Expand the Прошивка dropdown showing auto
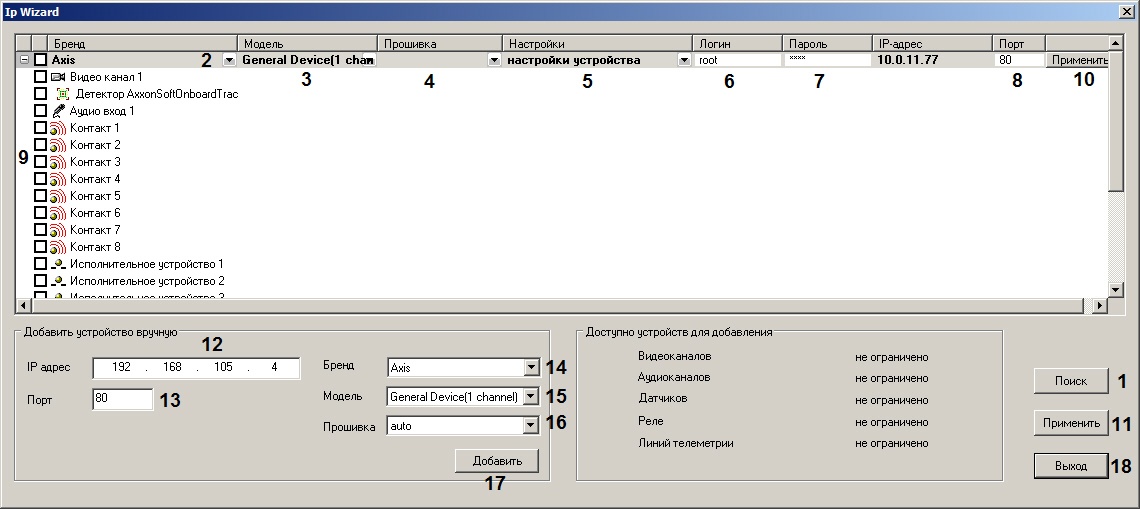This screenshot has height=509, width=1140. pos(530,426)
